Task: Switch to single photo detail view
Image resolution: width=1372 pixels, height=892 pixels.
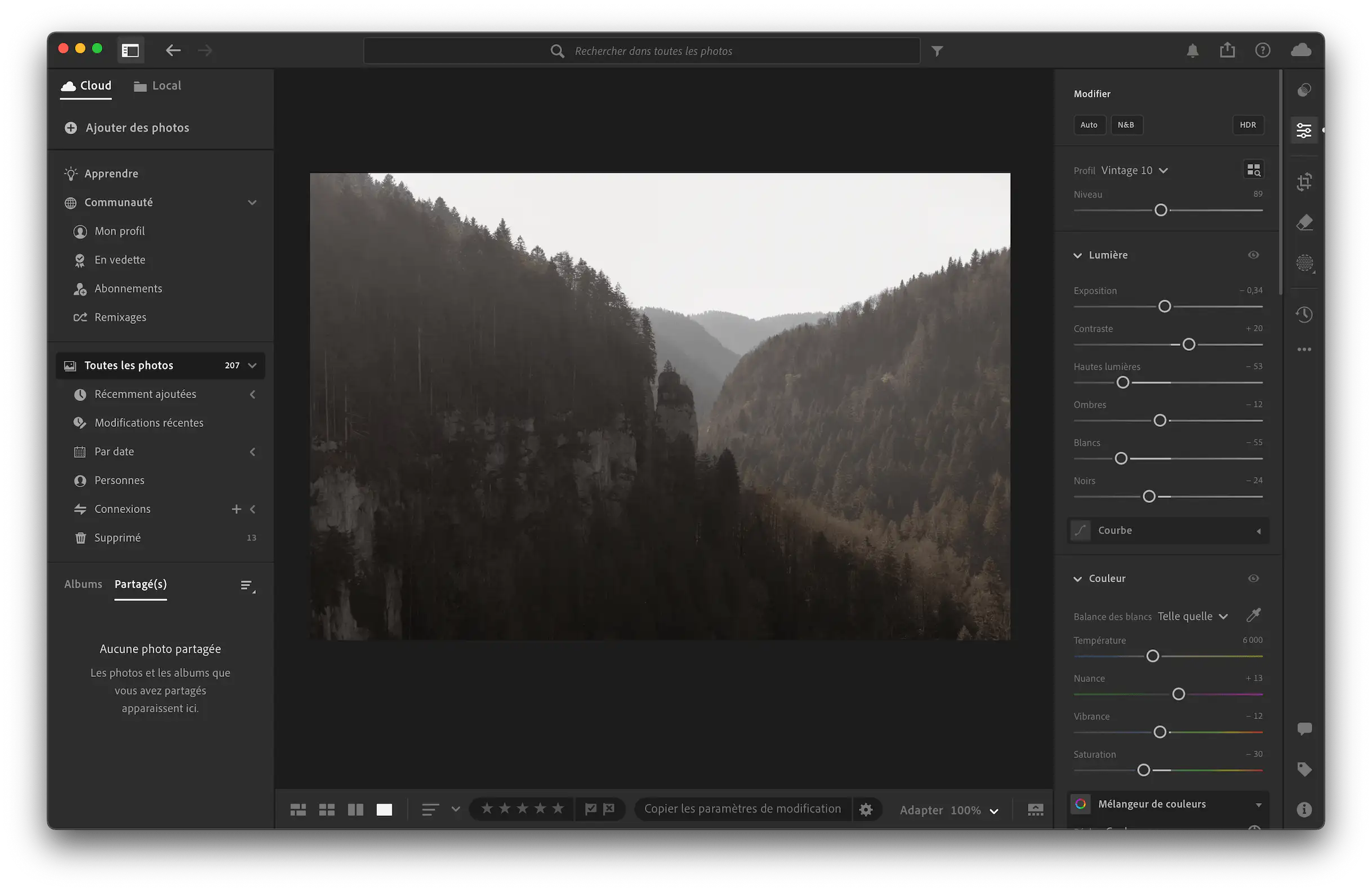Action: (x=384, y=810)
